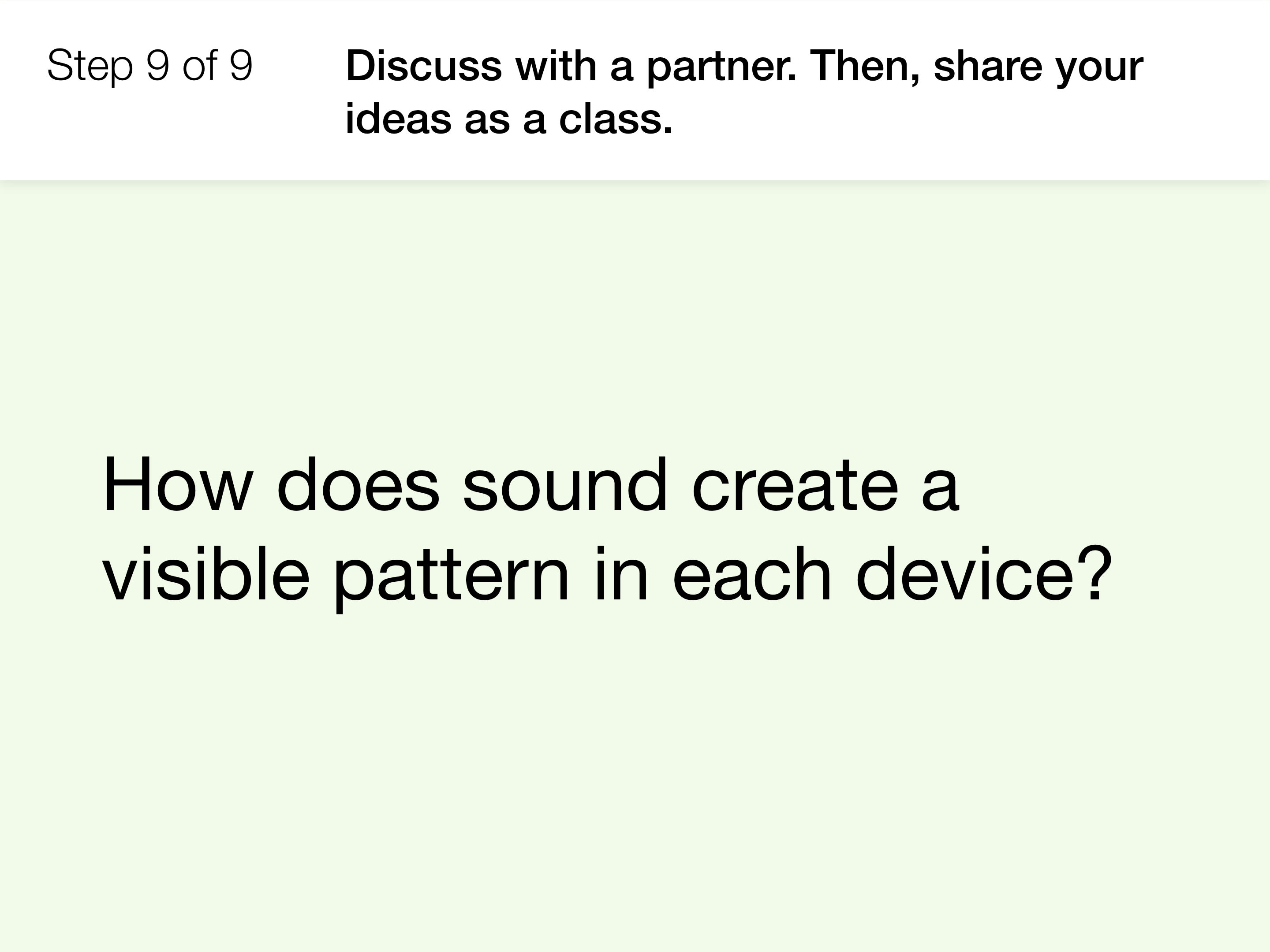Click the word visible in the question
Image resolution: width=1270 pixels, height=952 pixels.
(x=205, y=573)
